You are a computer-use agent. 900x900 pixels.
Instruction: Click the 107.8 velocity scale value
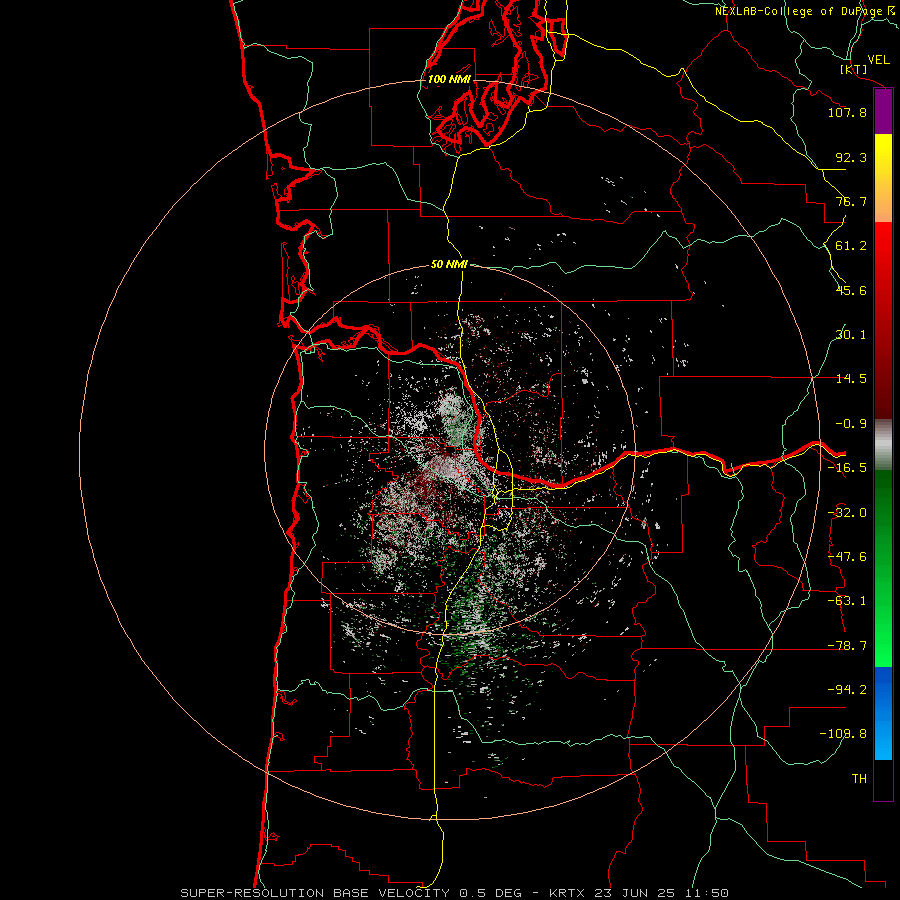click(x=847, y=112)
